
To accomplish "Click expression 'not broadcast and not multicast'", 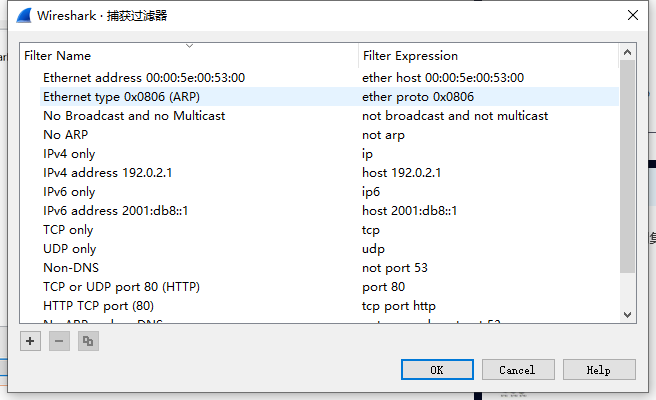I will 455,116.
